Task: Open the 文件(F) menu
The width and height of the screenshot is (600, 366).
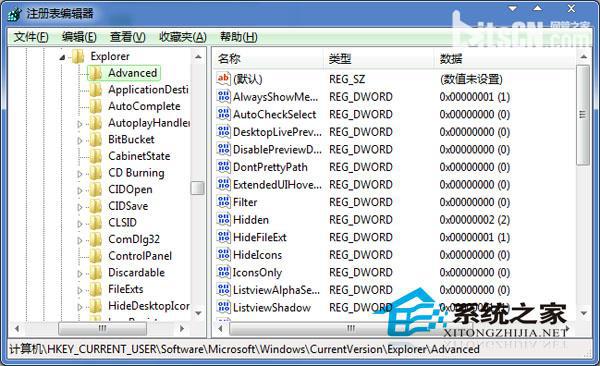Action: (31, 37)
